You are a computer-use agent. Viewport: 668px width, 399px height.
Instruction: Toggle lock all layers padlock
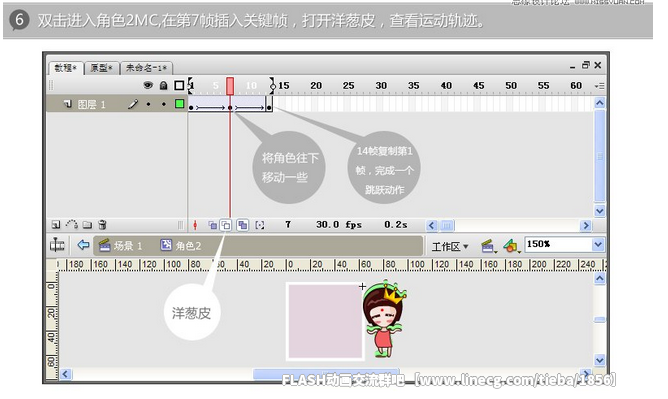[163, 86]
